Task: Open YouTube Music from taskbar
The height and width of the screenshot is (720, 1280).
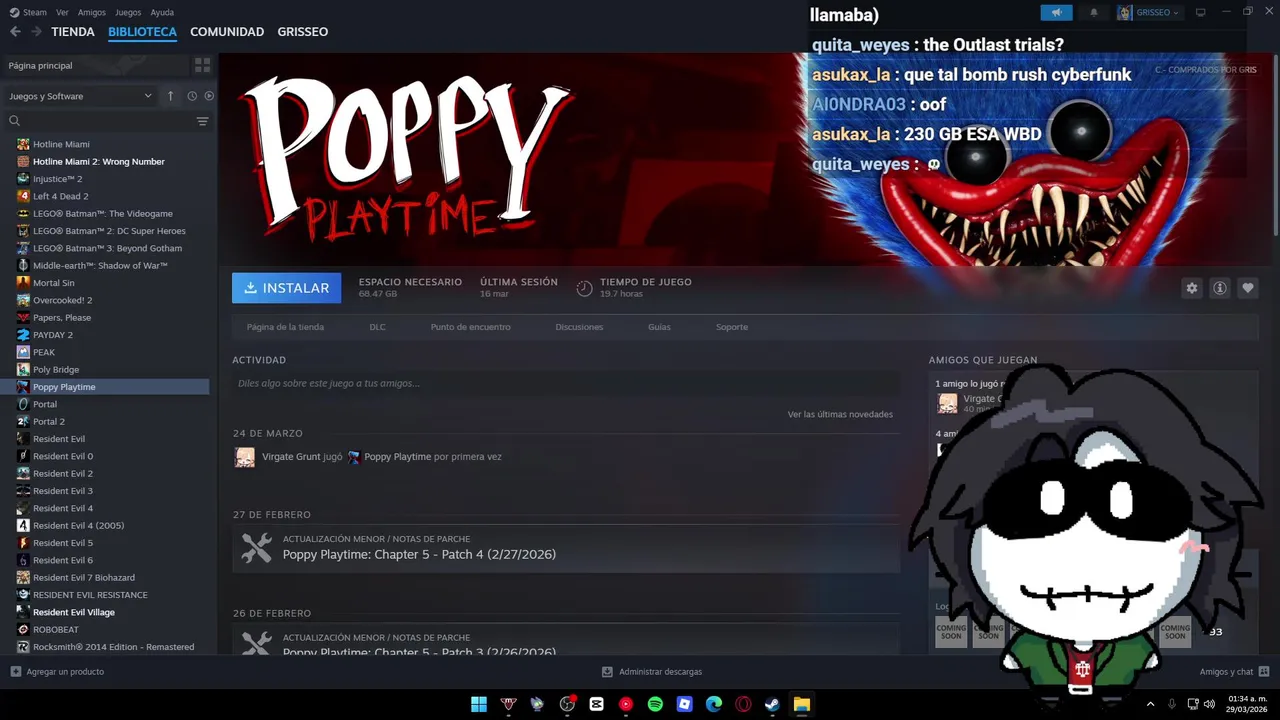Action: click(626, 704)
